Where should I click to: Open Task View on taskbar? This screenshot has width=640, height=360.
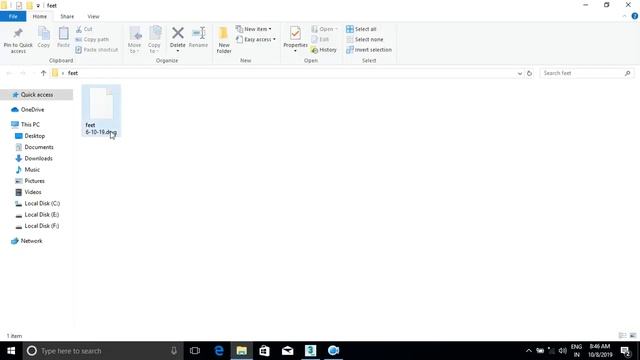click(x=195, y=351)
